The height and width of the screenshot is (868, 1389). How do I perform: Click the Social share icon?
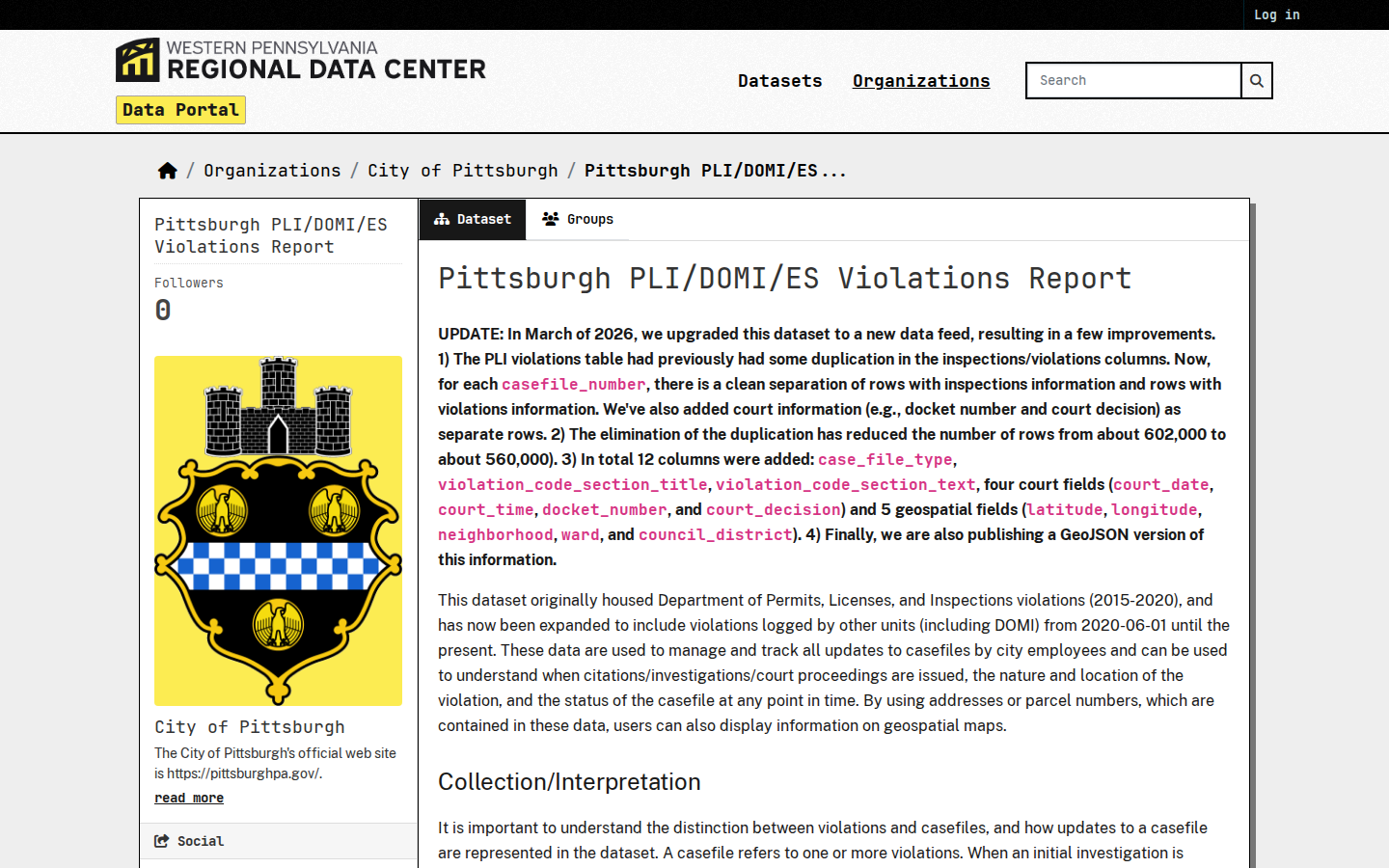162,841
